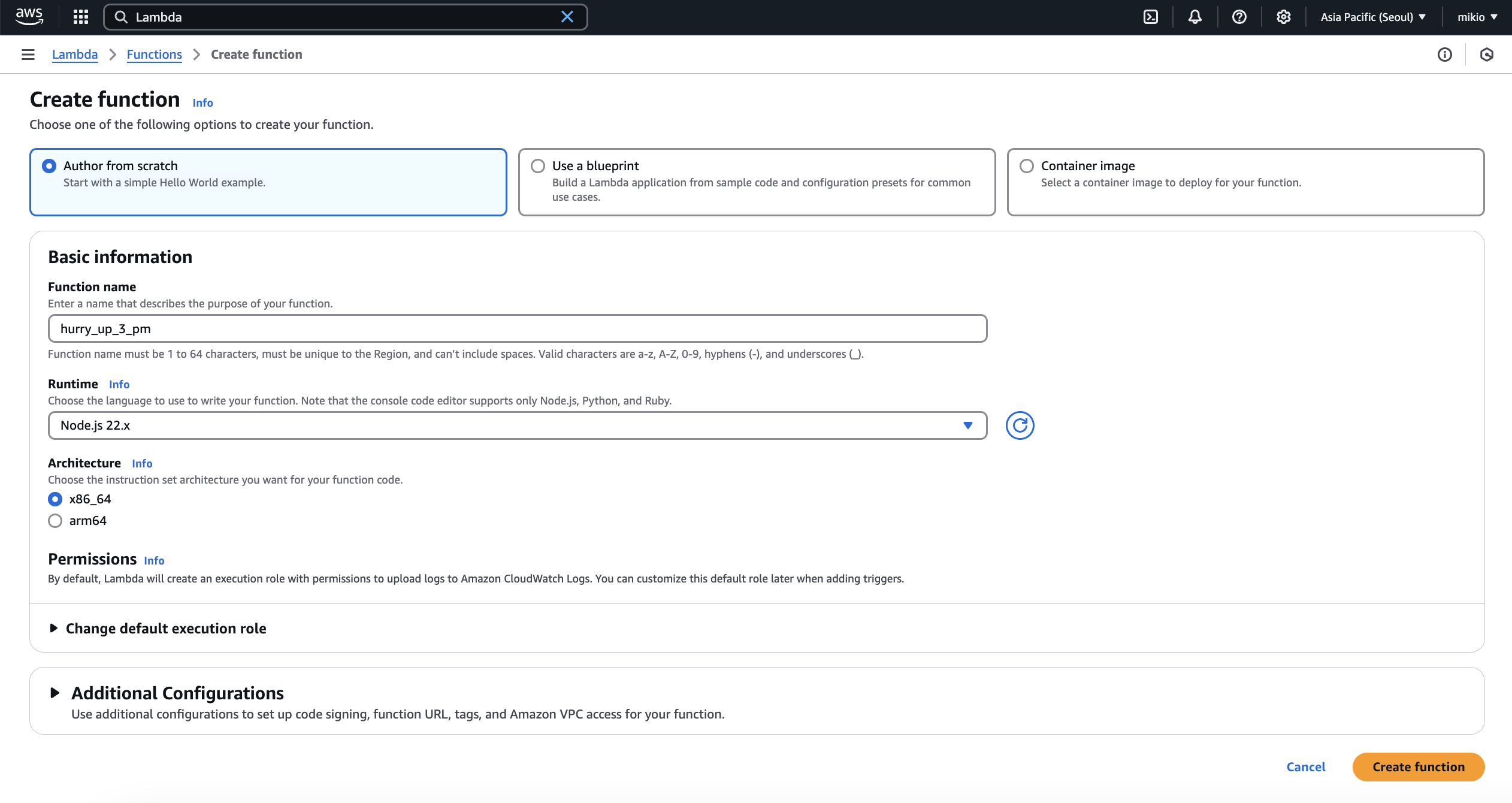The image size is (1512, 803).
Task: Open the notifications bell
Action: (1194, 17)
